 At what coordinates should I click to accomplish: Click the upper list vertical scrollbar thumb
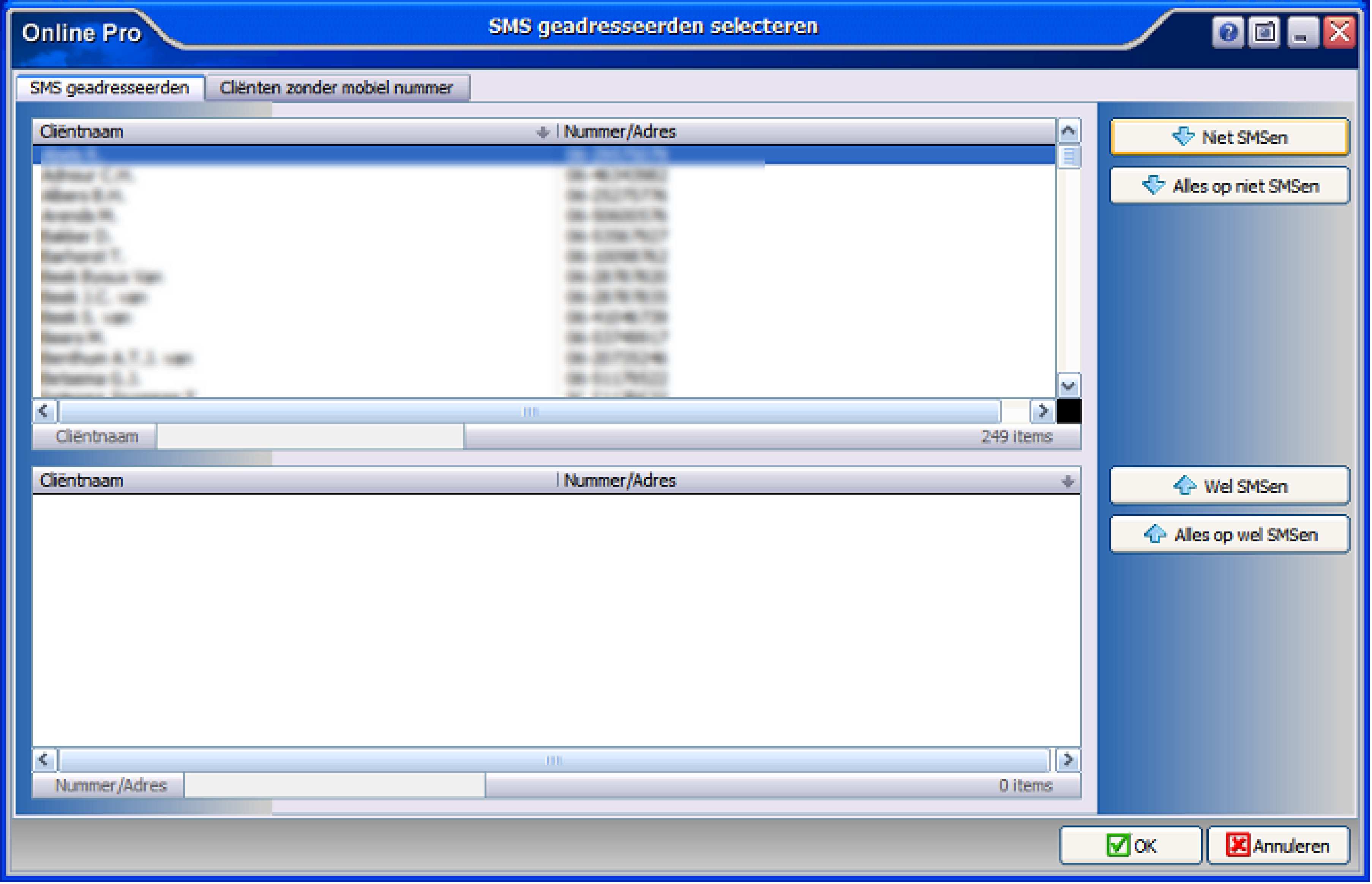[x=1069, y=157]
